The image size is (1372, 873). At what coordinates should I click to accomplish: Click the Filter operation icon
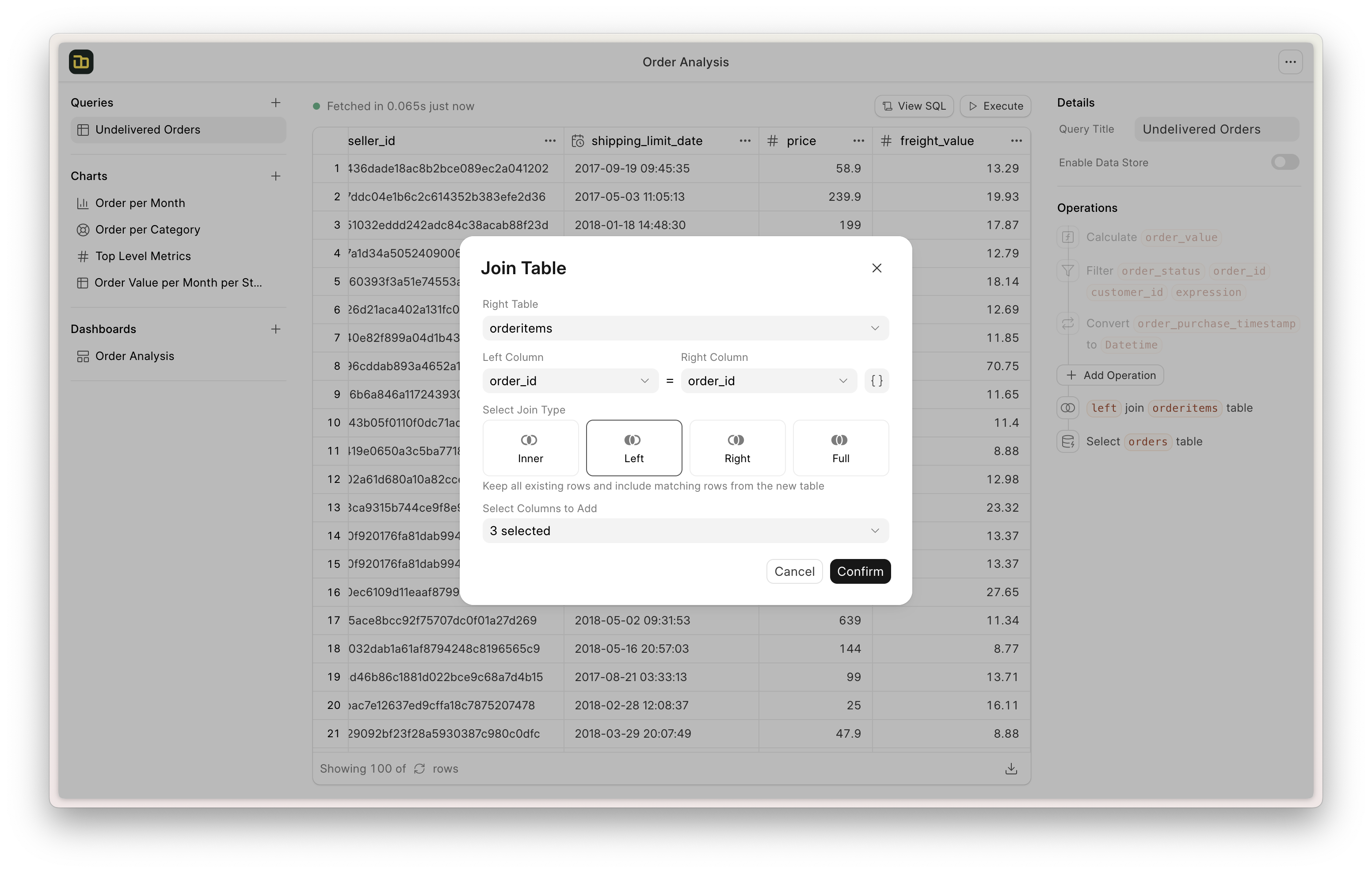(x=1068, y=271)
